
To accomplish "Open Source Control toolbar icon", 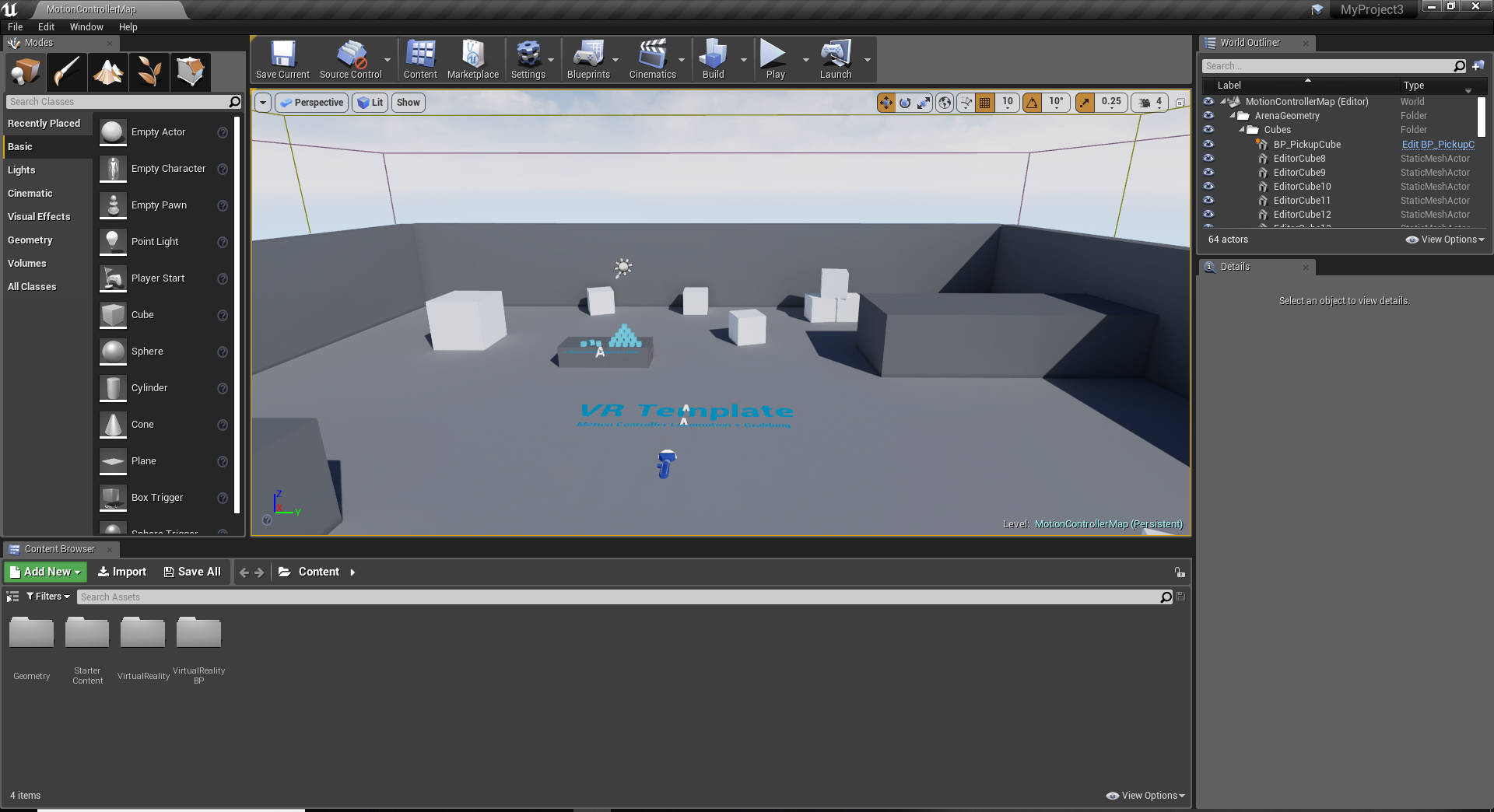I will pyautogui.click(x=351, y=60).
